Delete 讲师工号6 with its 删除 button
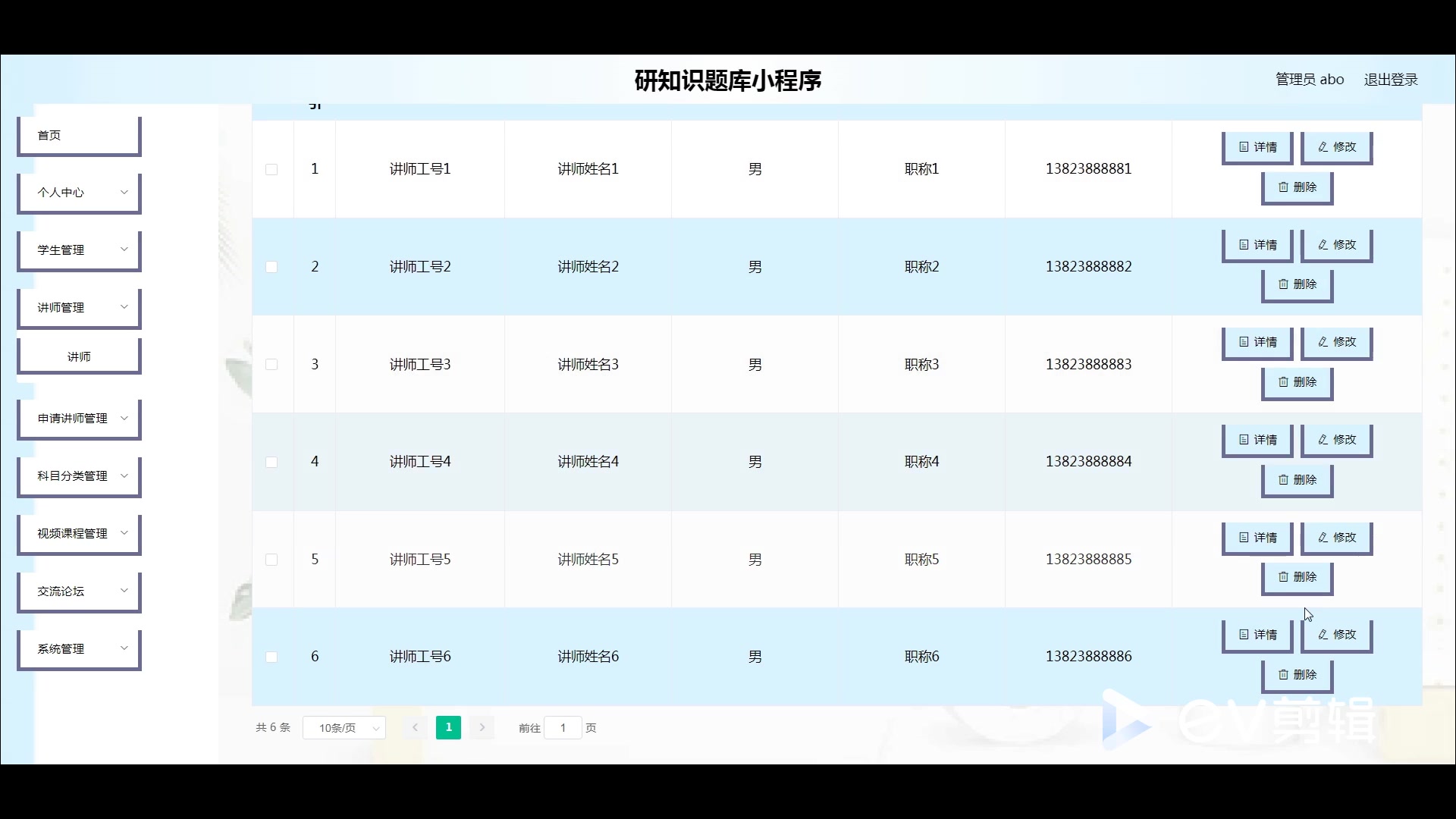Image resolution: width=1456 pixels, height=819 pixels. 1297,675
